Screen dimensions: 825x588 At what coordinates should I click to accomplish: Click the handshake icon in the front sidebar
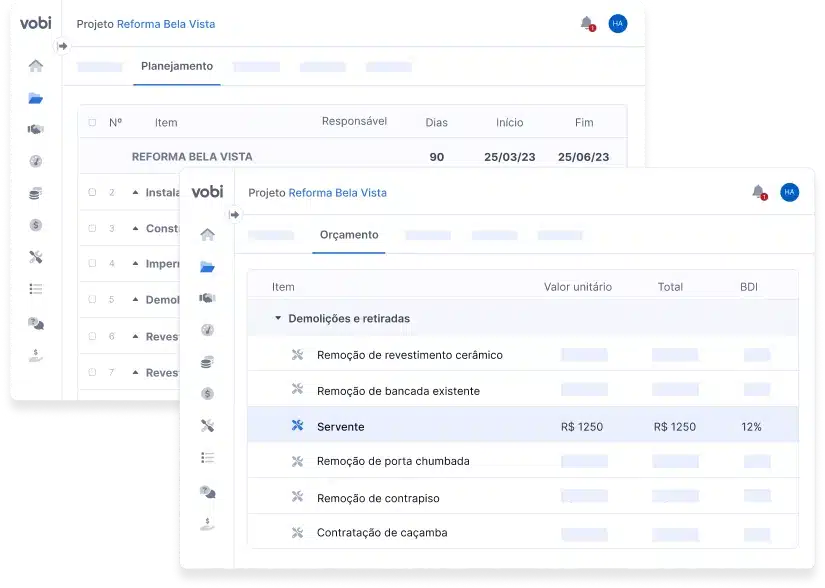(207, 298)
